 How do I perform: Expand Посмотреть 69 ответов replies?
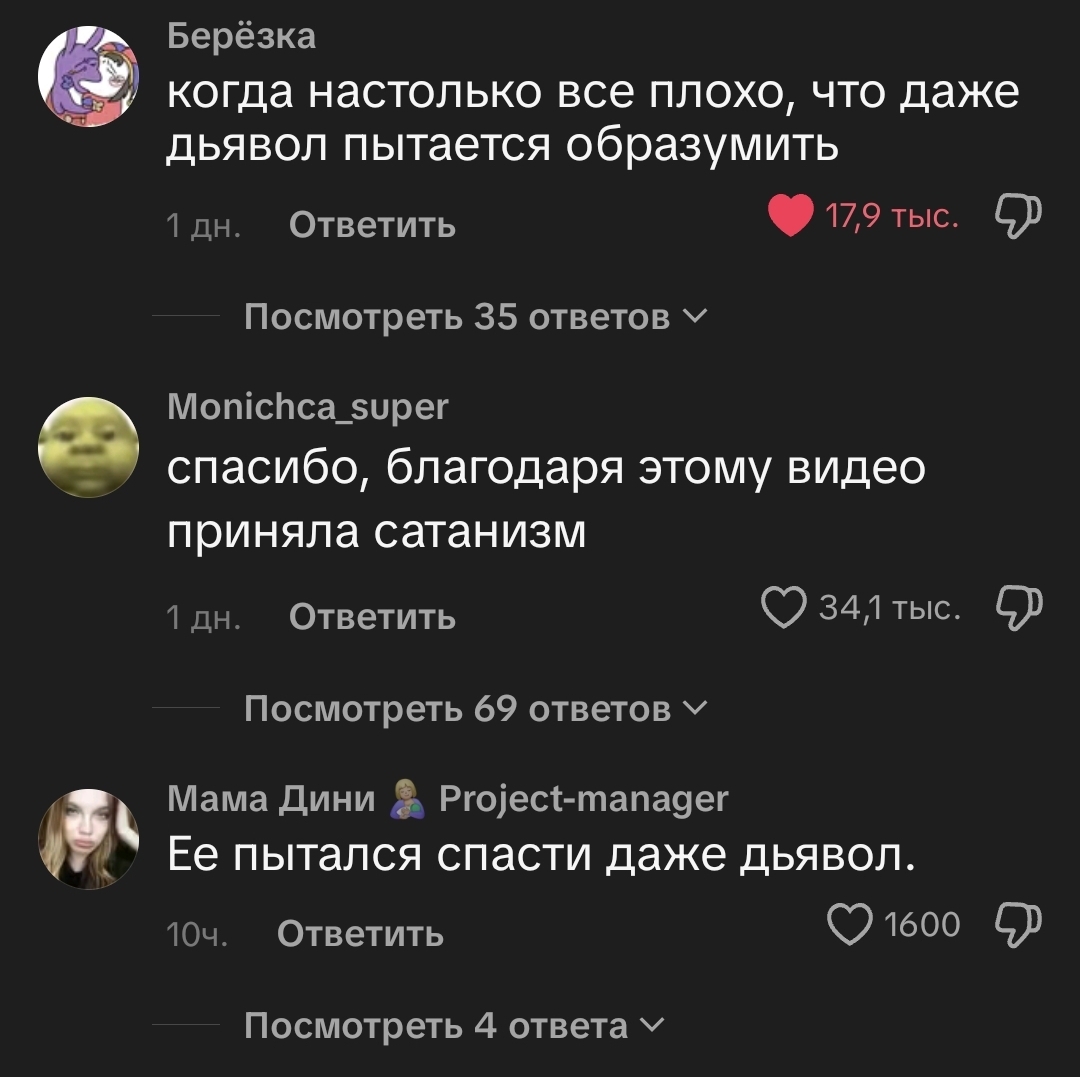475,709
